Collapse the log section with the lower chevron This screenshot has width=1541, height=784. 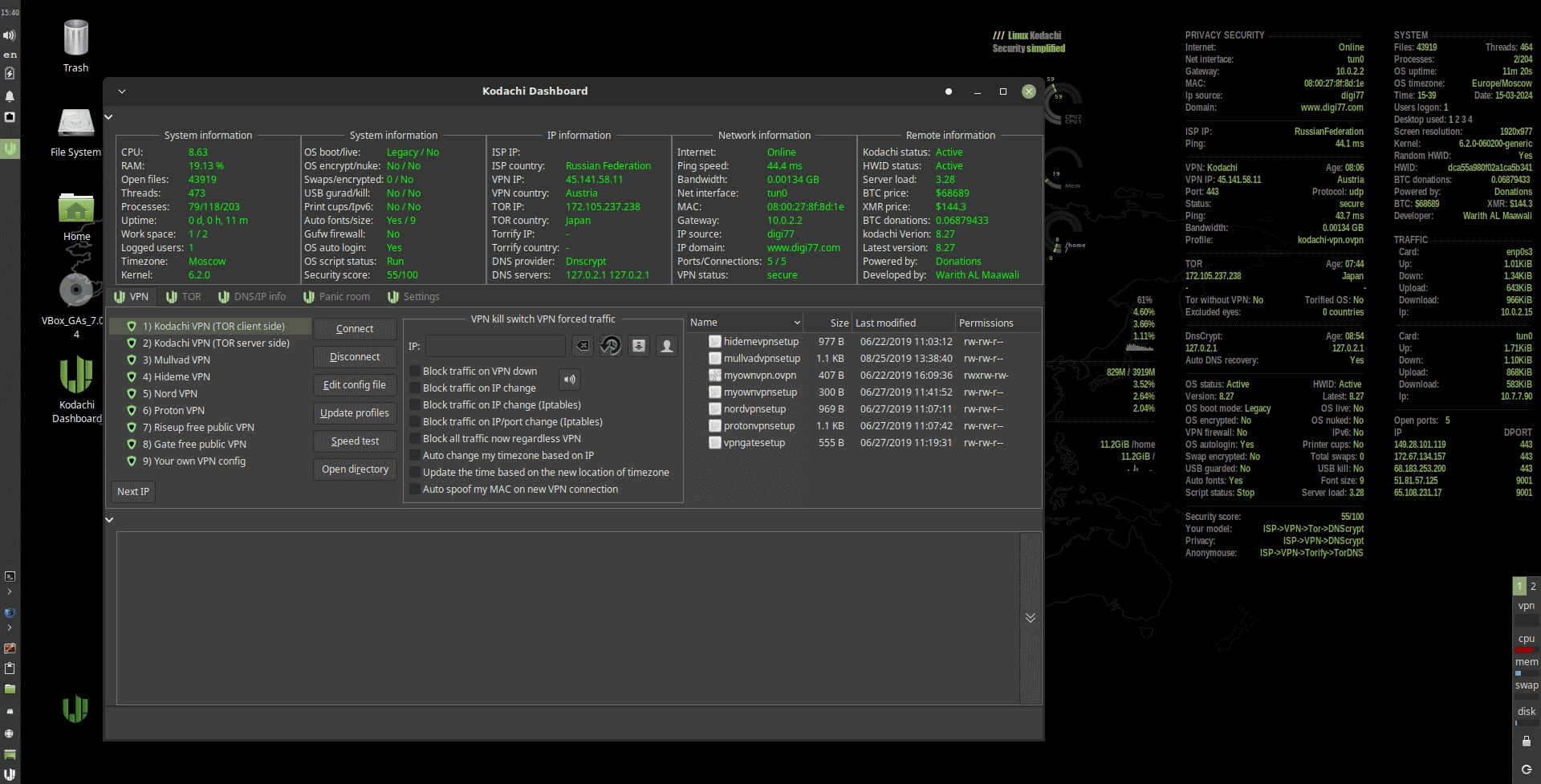tap(109, 520)
